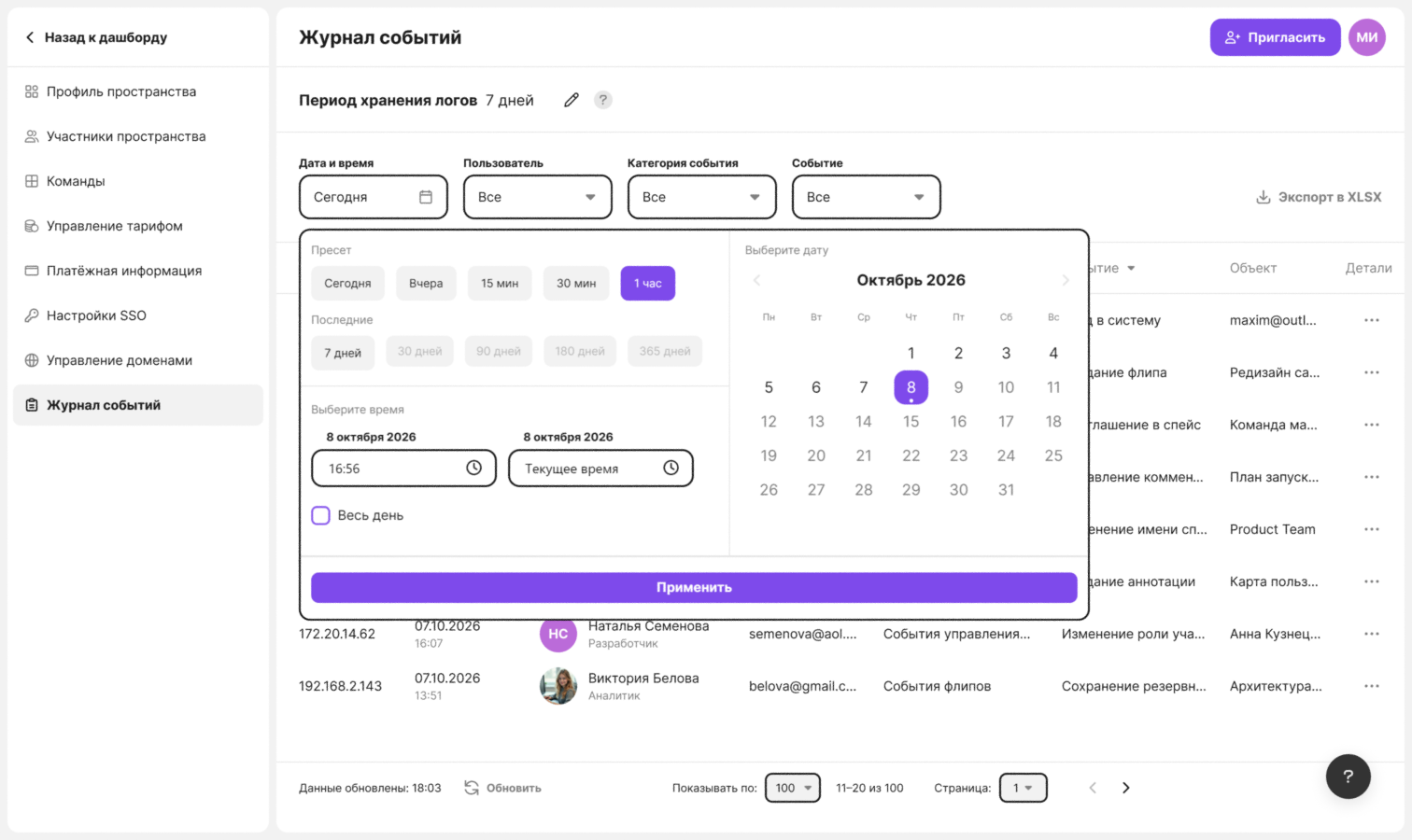
Task: Open 'Участники пространства' in the sidebar
Action: click(x=138, y=136)
